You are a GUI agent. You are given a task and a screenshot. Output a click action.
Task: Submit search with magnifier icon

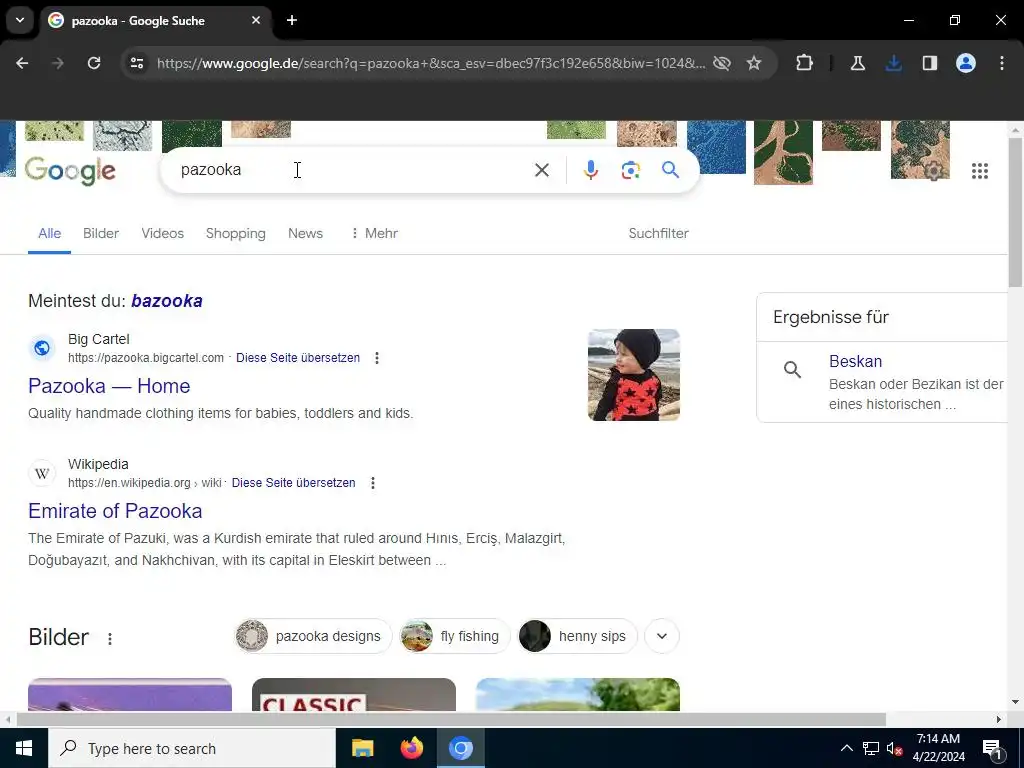[x=670, y=170]
